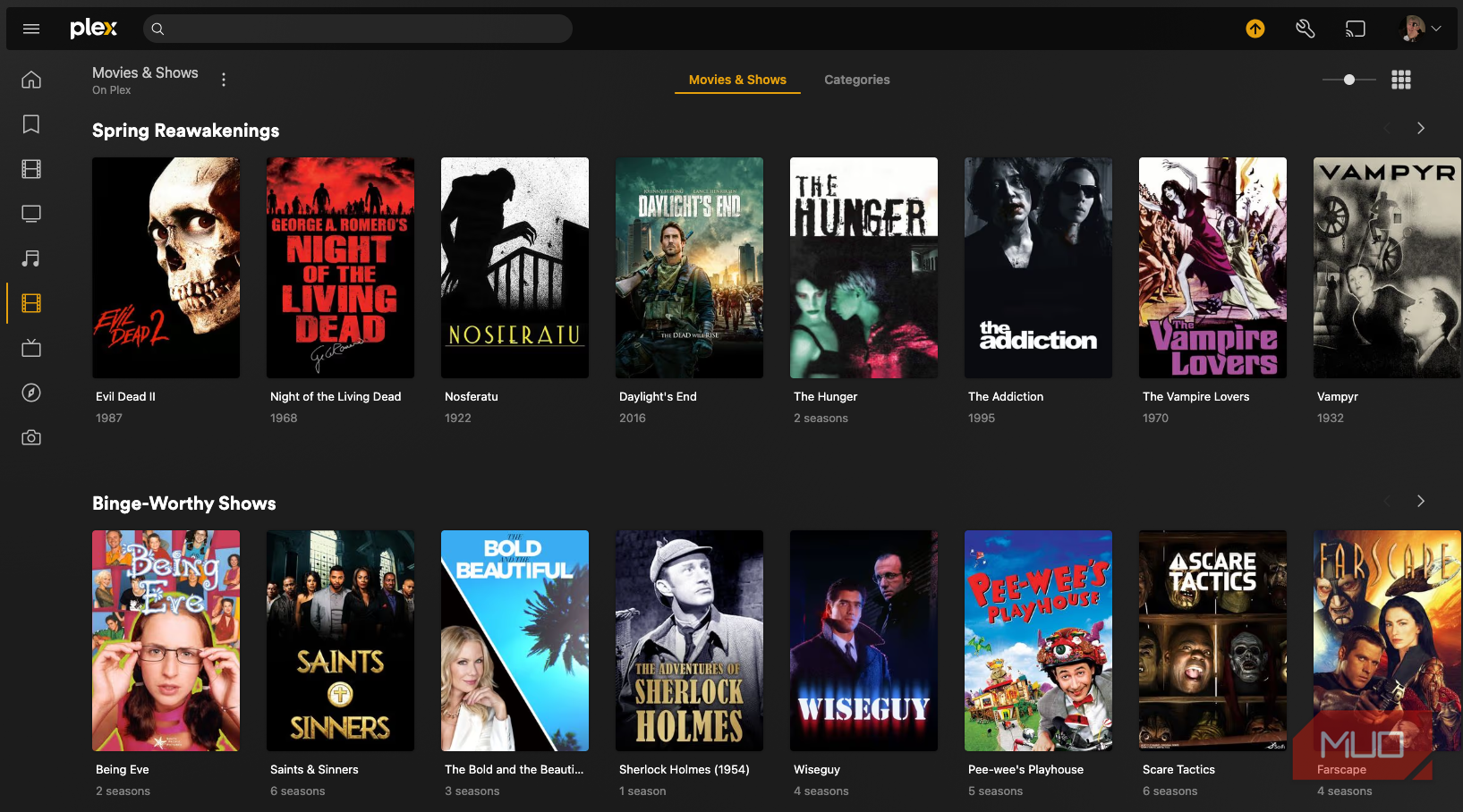Image resolution: width=1463 pixels, height=812 pixels.
Task: Select the active Movies & Shows sidebar icon
Action: point(31,303)
